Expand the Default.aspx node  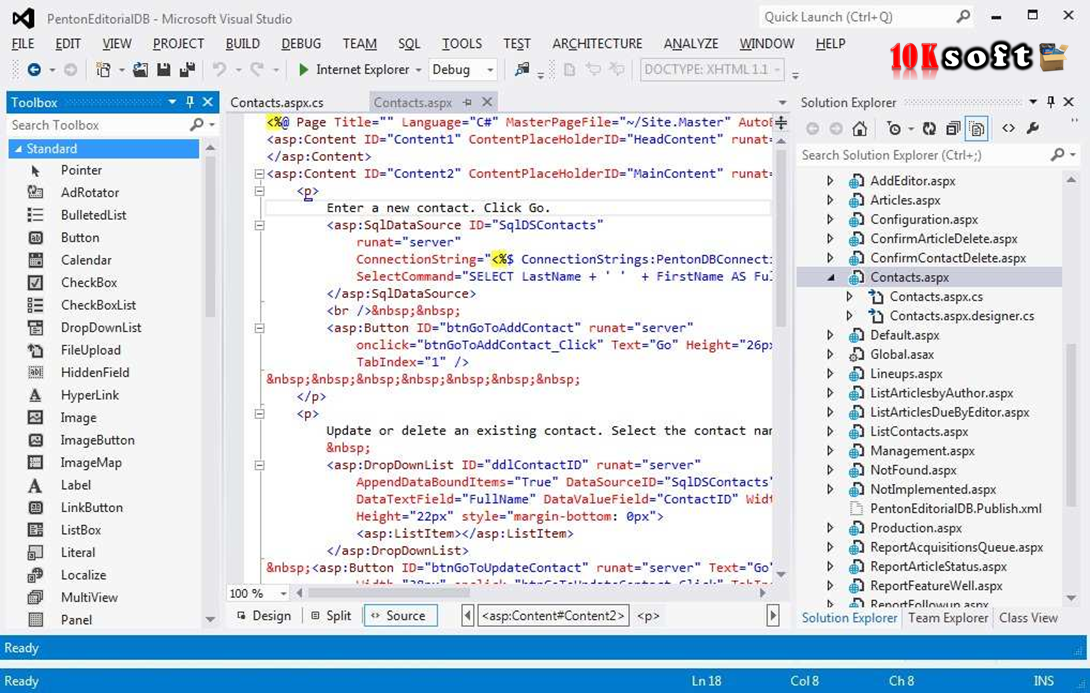(x=830, y=335)
